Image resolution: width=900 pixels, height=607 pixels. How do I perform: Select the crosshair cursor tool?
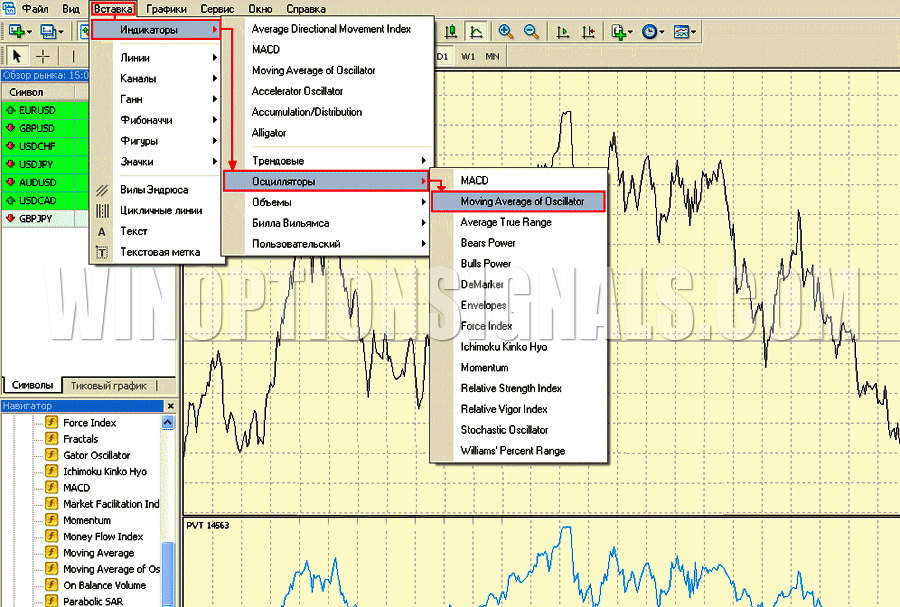[43, 55]
